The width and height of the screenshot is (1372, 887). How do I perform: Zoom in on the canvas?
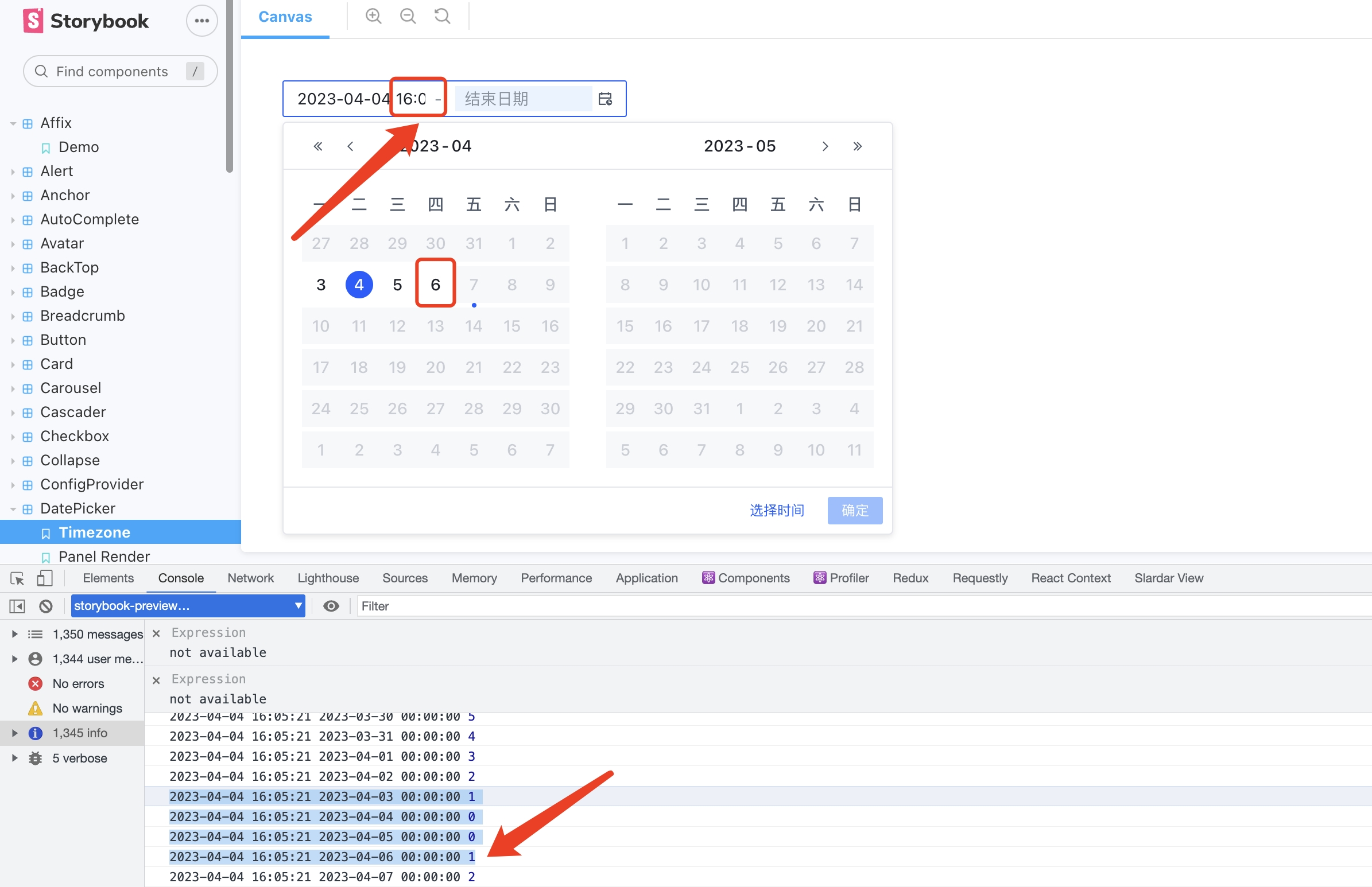pyautogui.click(x=373, y=15)
